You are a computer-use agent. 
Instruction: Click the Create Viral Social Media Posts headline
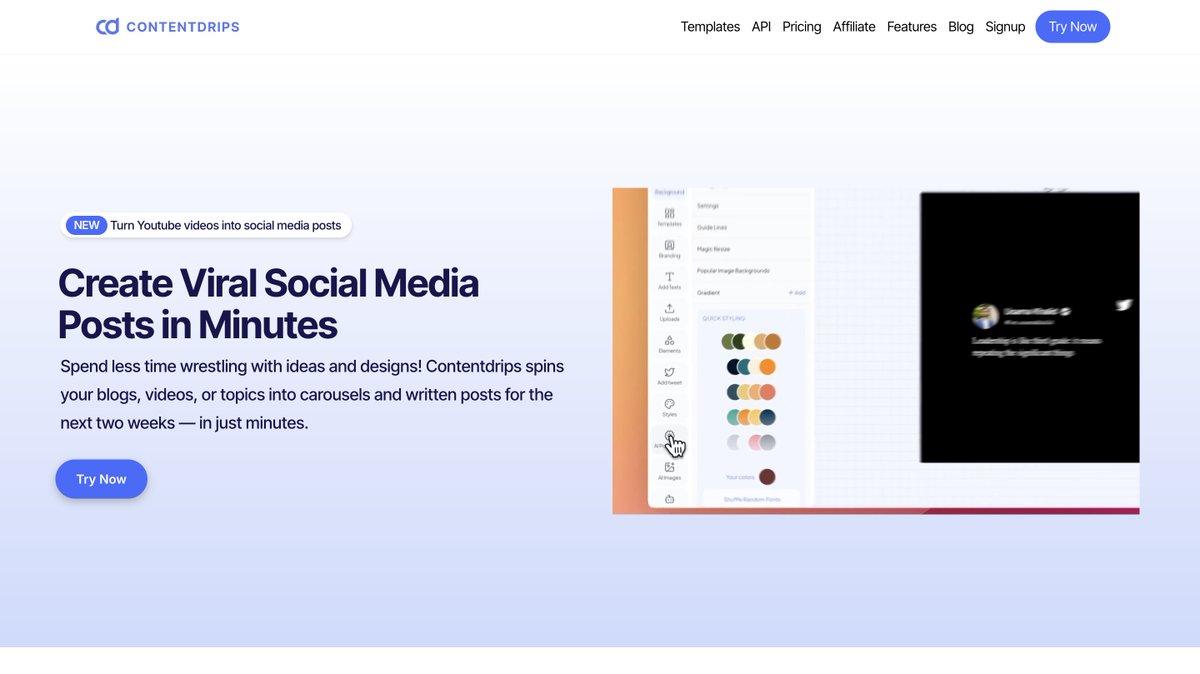(269, 304)
